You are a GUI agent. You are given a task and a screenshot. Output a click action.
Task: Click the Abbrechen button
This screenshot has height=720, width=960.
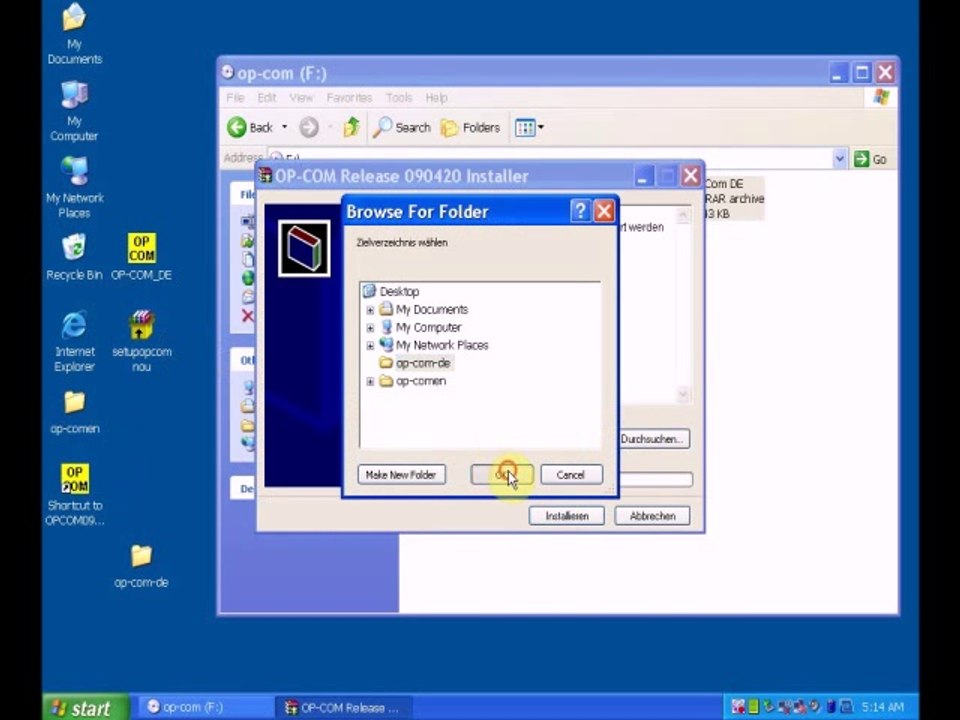(652, 516)
